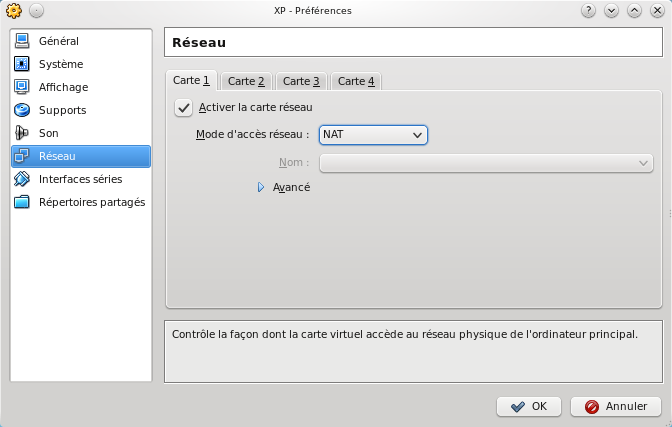Select the Système chip icon
Screen dimensions: 672x427
[22, 64]
